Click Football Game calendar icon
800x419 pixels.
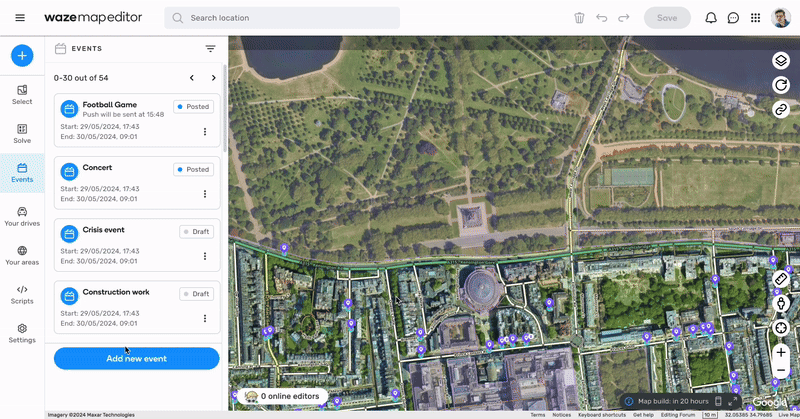click(x=69, y=109)
